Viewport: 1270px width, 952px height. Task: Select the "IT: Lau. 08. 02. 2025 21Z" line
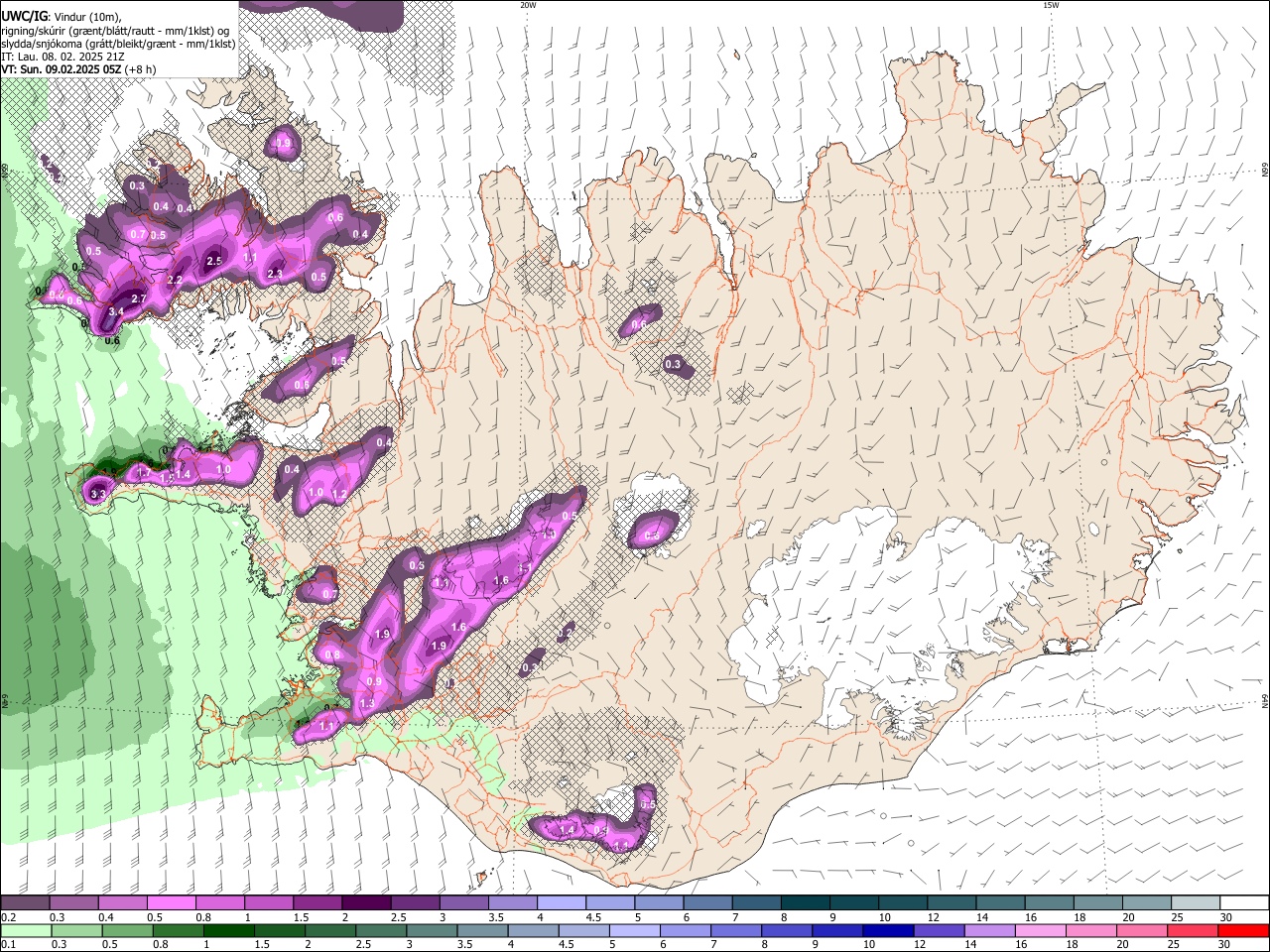click(x=62, y=57)
